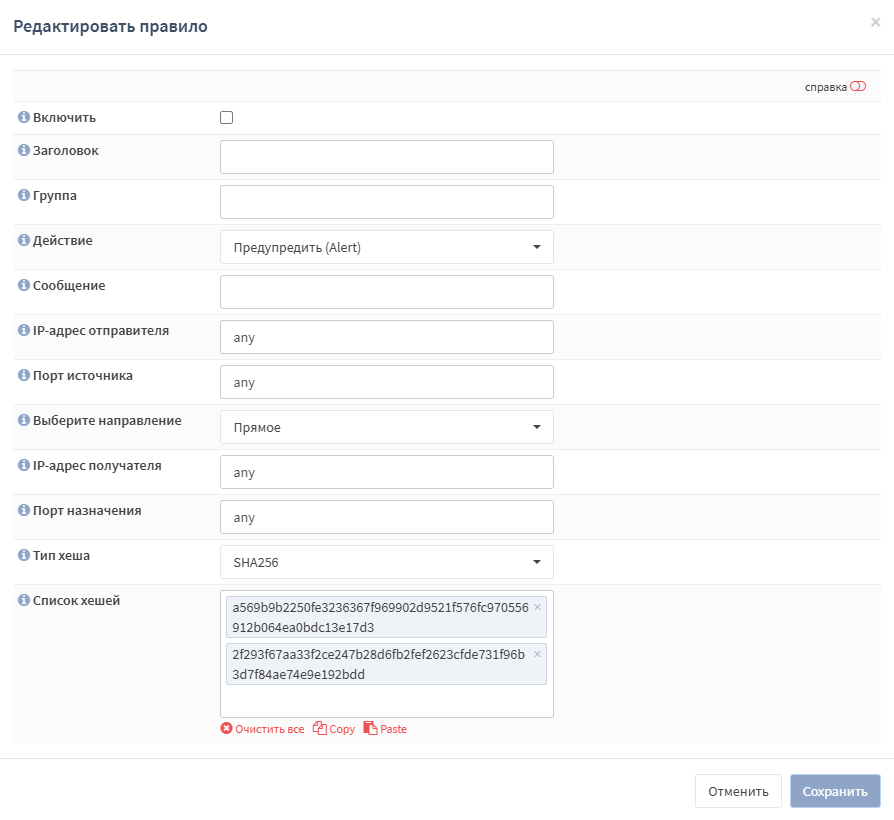Click the info icon next to Включить

tap(24, 118)
